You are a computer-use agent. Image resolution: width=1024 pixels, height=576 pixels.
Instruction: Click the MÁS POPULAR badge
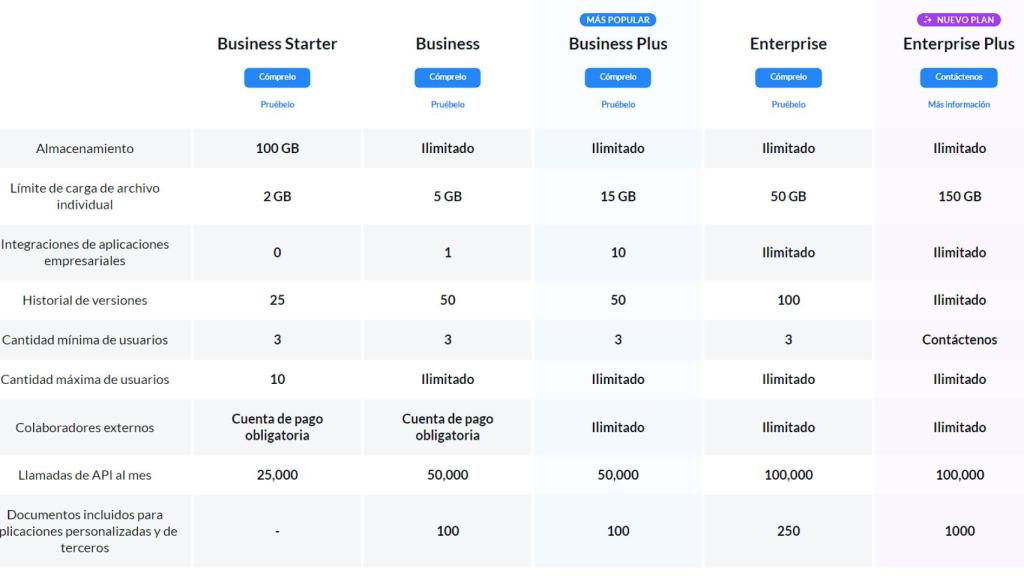point(618,19)
